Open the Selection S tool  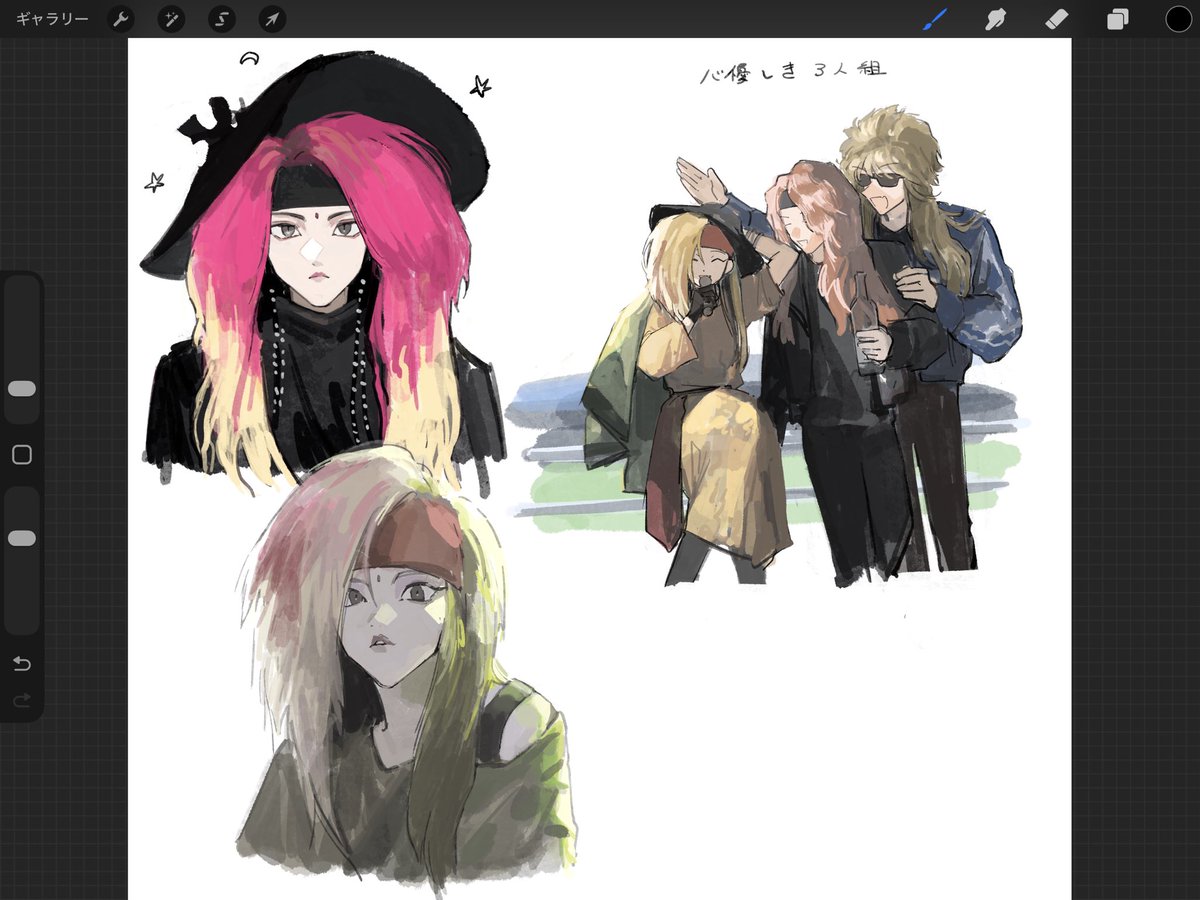221,19
